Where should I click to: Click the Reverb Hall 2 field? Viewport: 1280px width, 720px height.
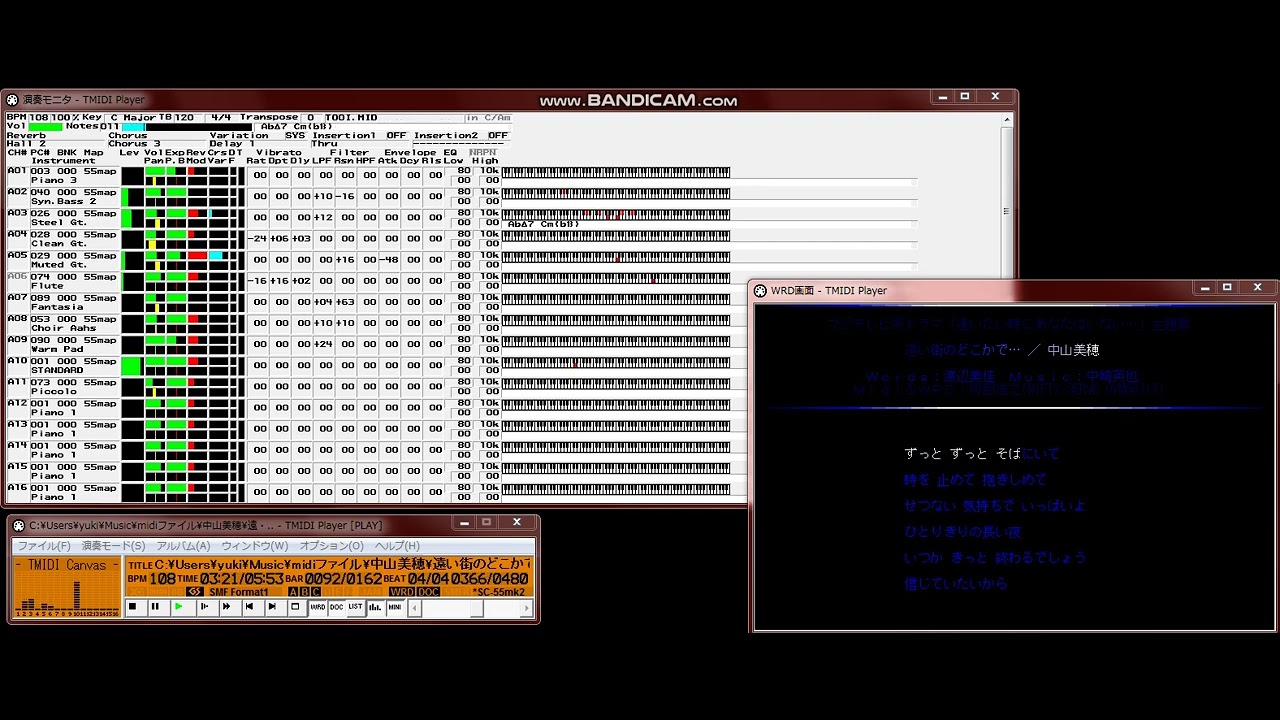coord(27,144)
